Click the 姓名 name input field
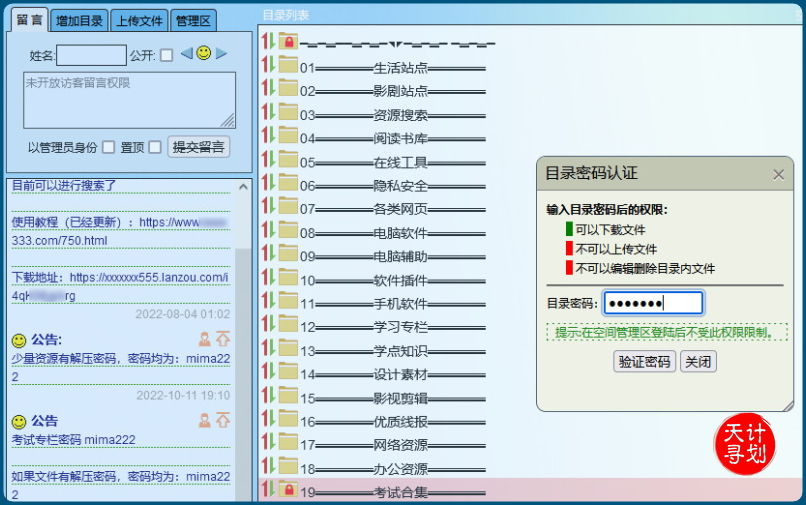The image size is (806, 505). 91,55
